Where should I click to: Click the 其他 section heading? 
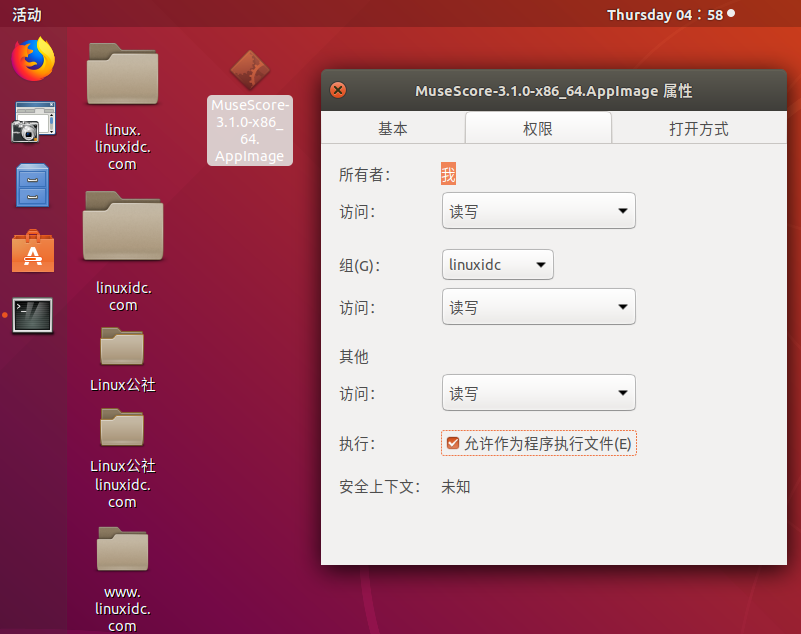pos(354,356)
